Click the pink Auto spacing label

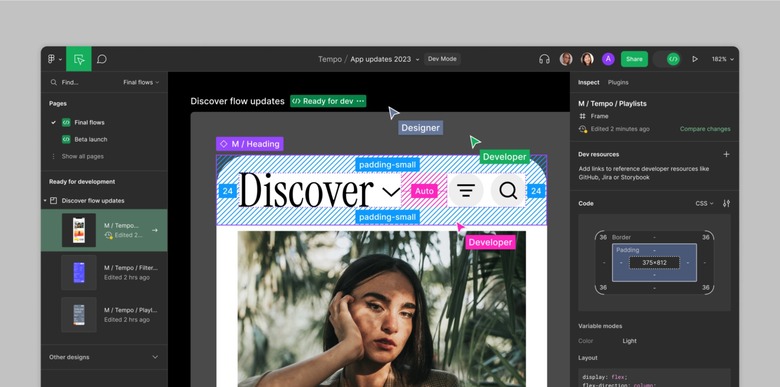click(x=424, y=191)
